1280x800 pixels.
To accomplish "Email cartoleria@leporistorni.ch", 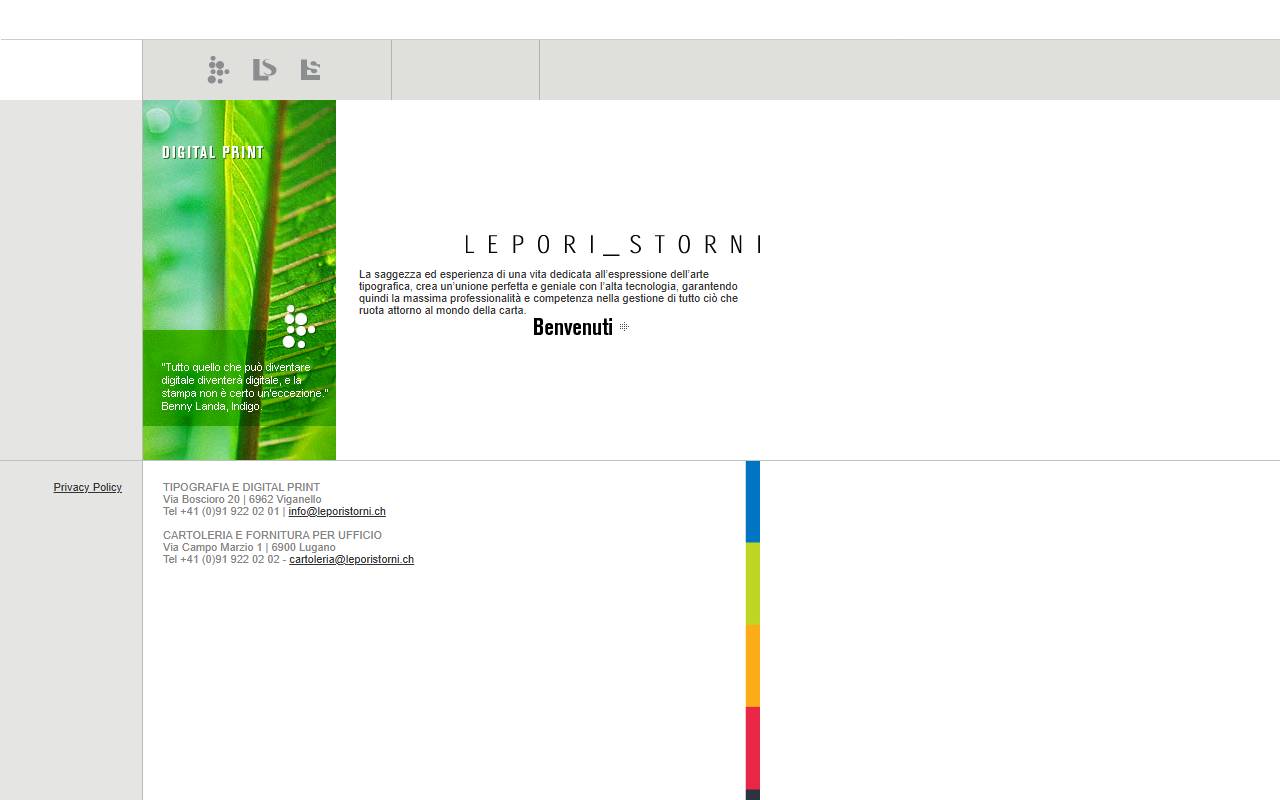I will [x=351, y=559].
